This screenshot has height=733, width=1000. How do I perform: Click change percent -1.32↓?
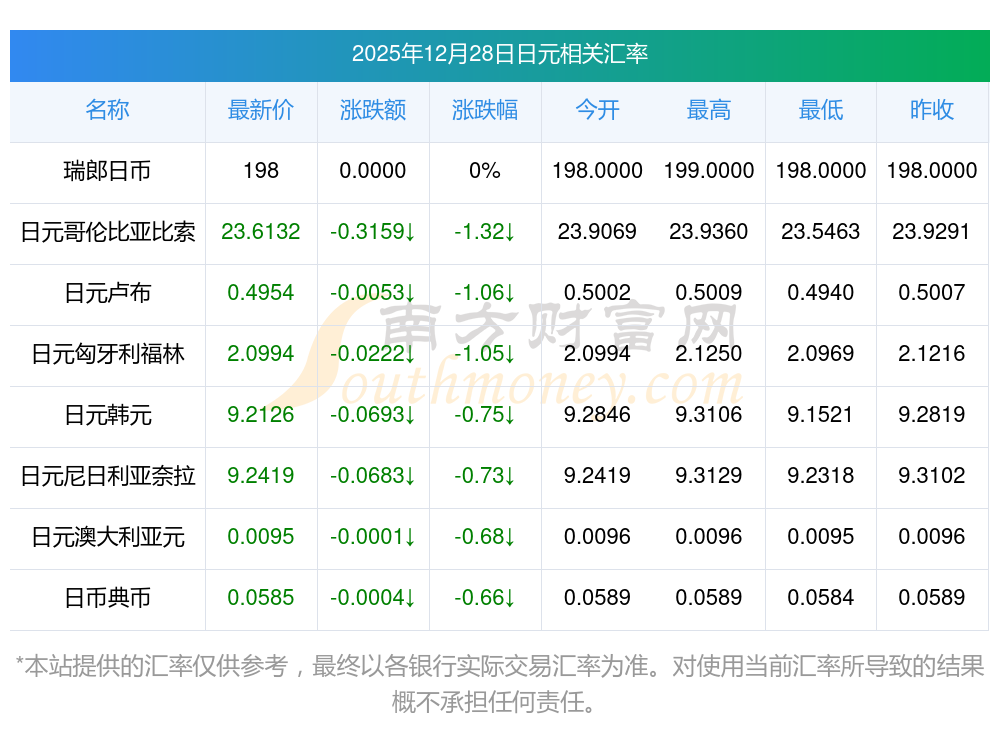click(x=485, y=232)
